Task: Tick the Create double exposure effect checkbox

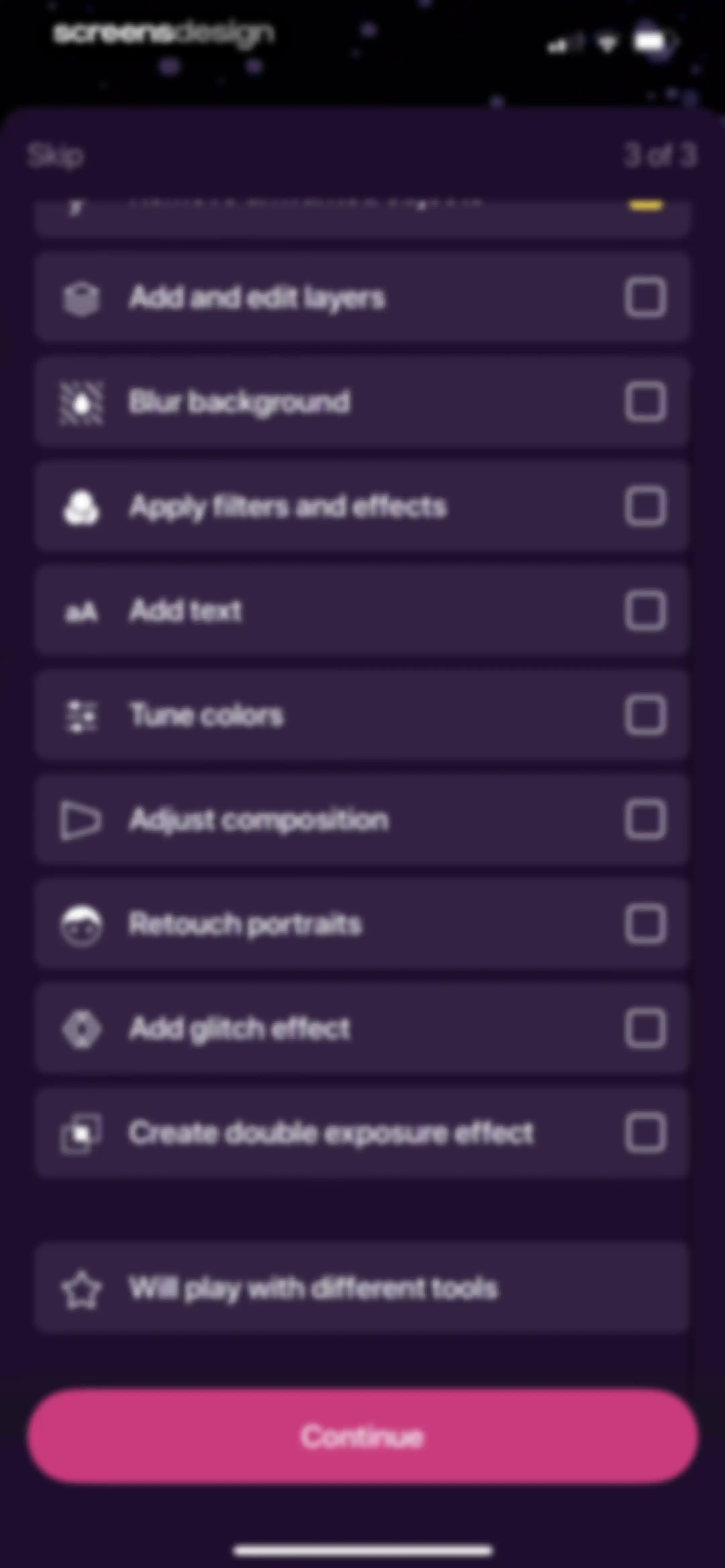Action: [645, 1134]
